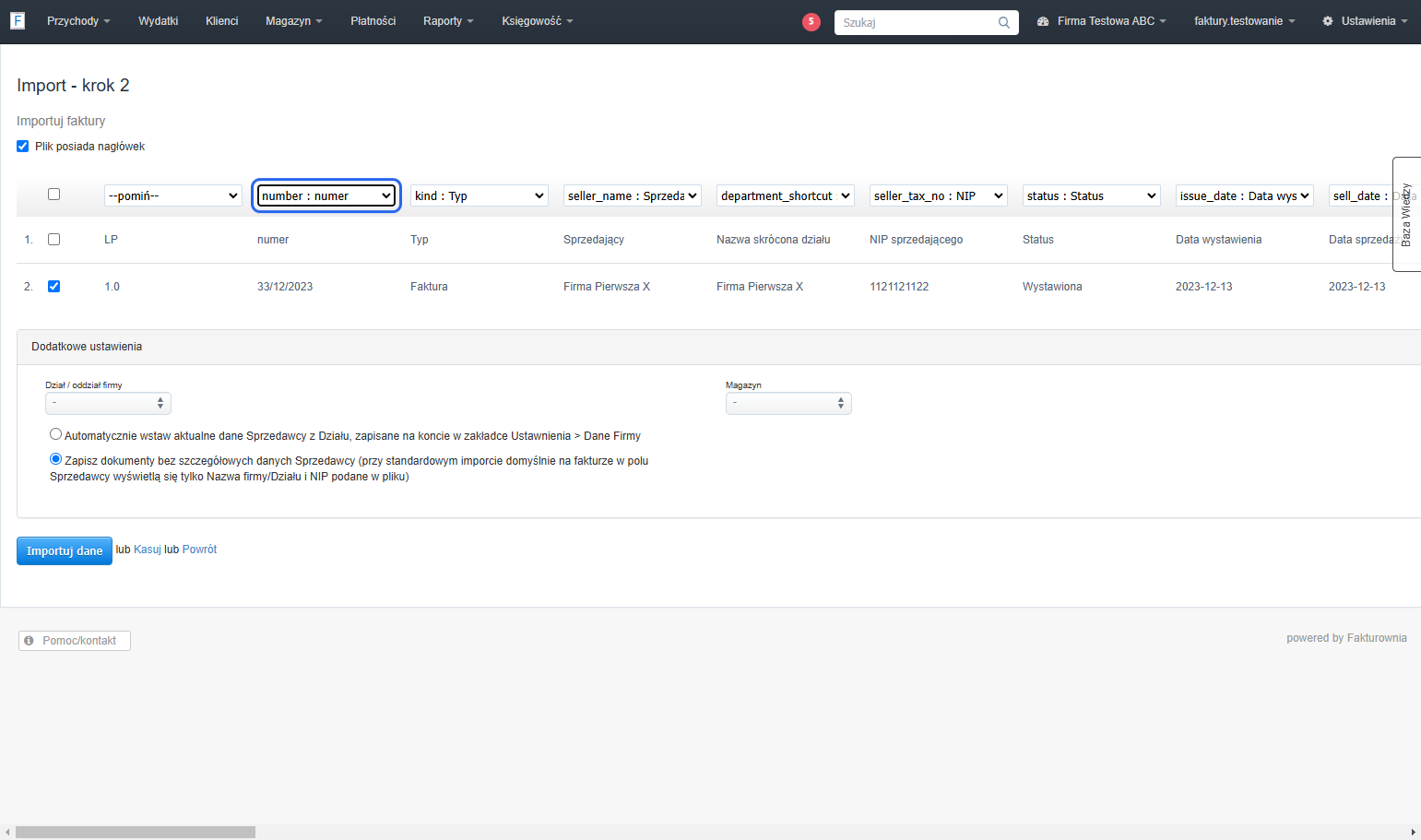Open the seller_name : Sprzeda column dropdown
Image resolution: width=1421 pixels, height=840 pixels.
(x=633, y=195)
